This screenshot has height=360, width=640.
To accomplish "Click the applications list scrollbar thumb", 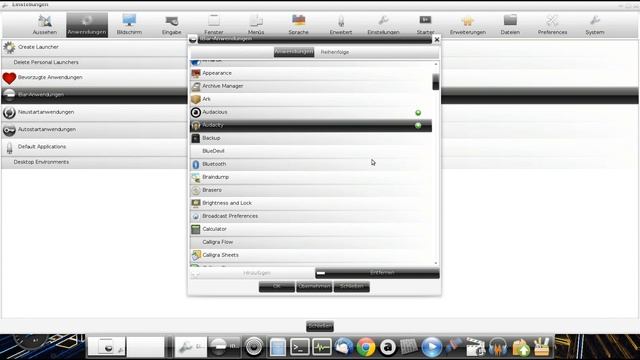I will pos(436,82).
